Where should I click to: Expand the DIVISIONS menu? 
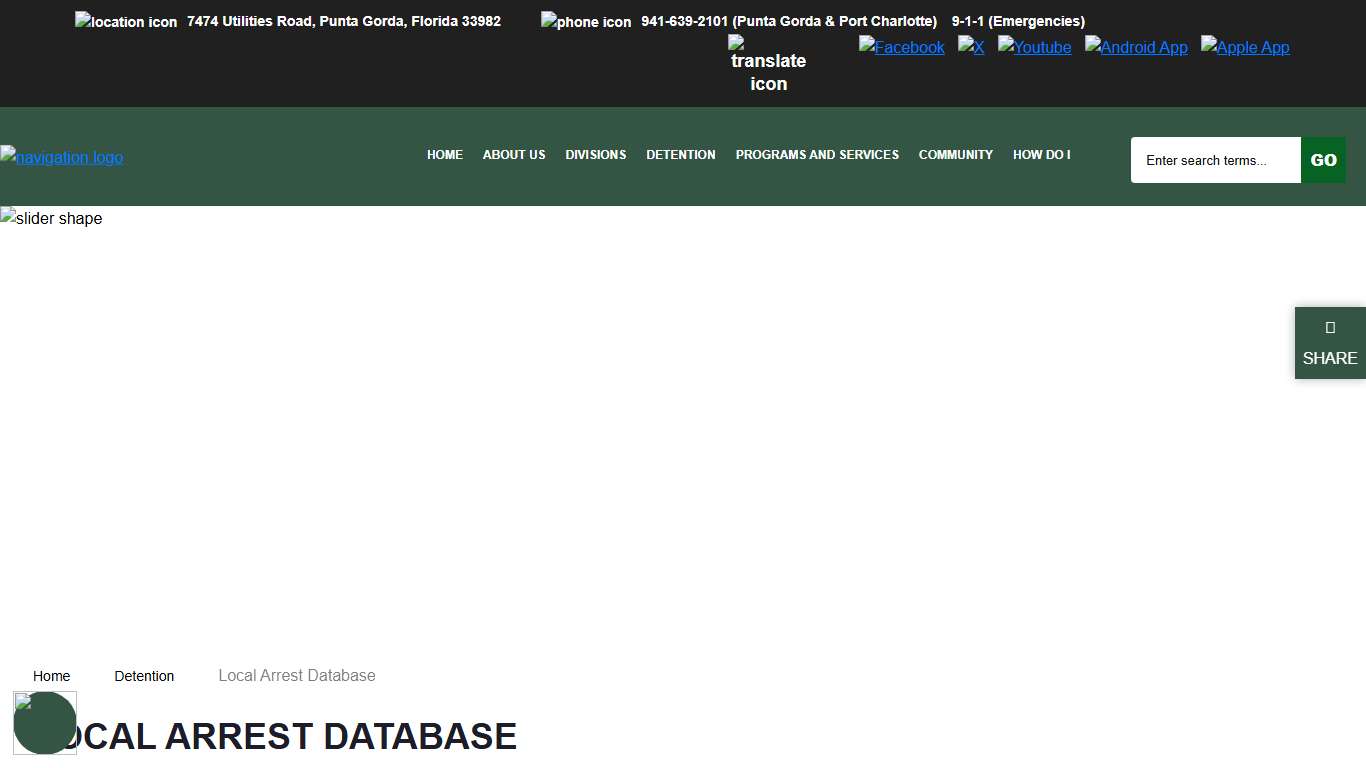coord(596,155)
